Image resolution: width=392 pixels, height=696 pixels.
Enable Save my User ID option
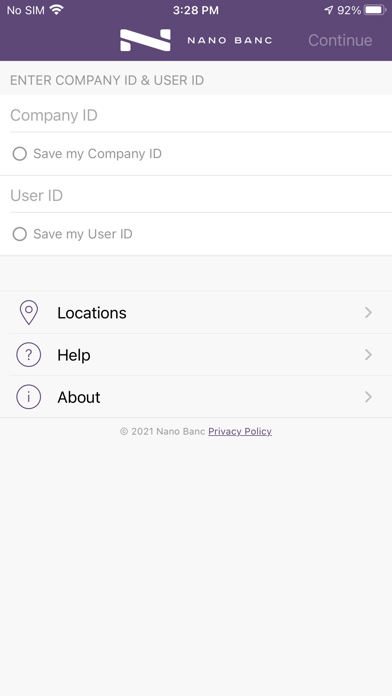pos(20,234)
